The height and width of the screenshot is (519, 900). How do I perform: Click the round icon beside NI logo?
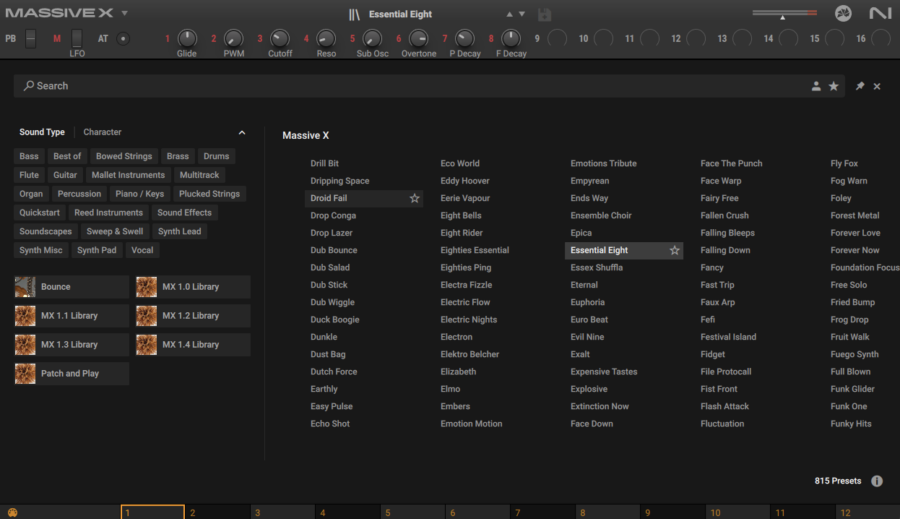(843, 14)
